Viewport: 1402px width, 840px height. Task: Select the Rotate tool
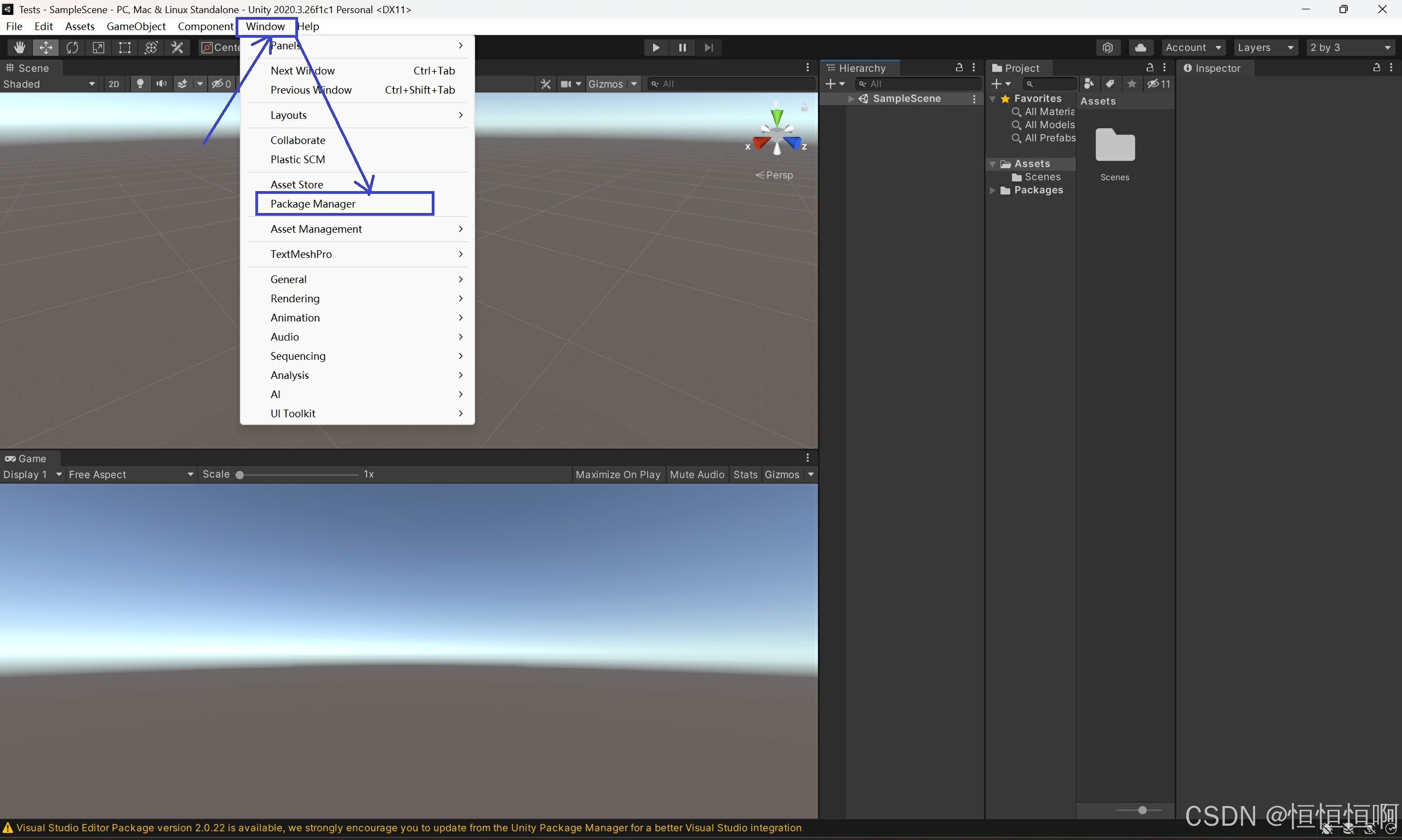(72, 48)
